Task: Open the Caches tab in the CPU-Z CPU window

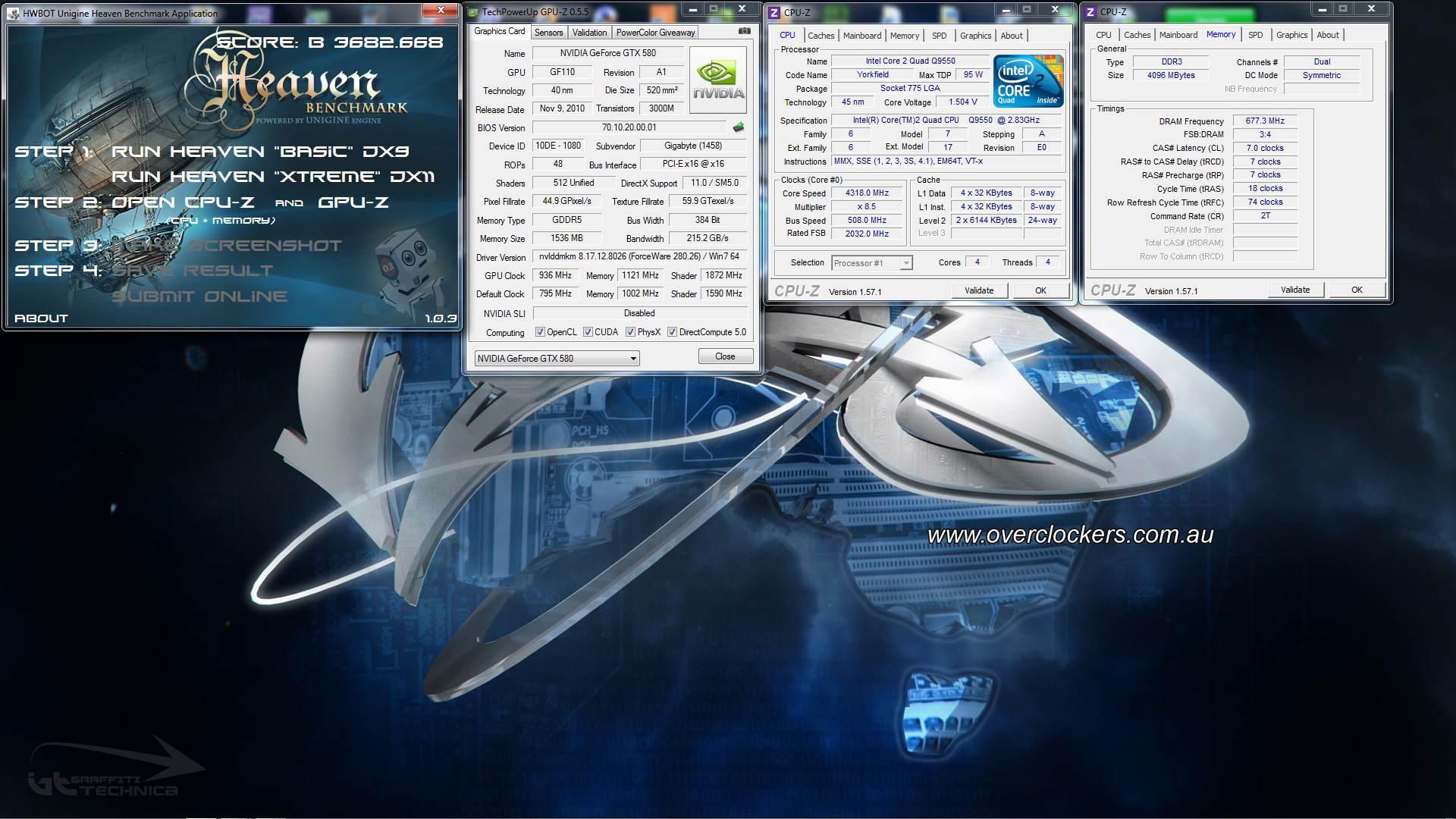Action: click(x=821, y=36)
